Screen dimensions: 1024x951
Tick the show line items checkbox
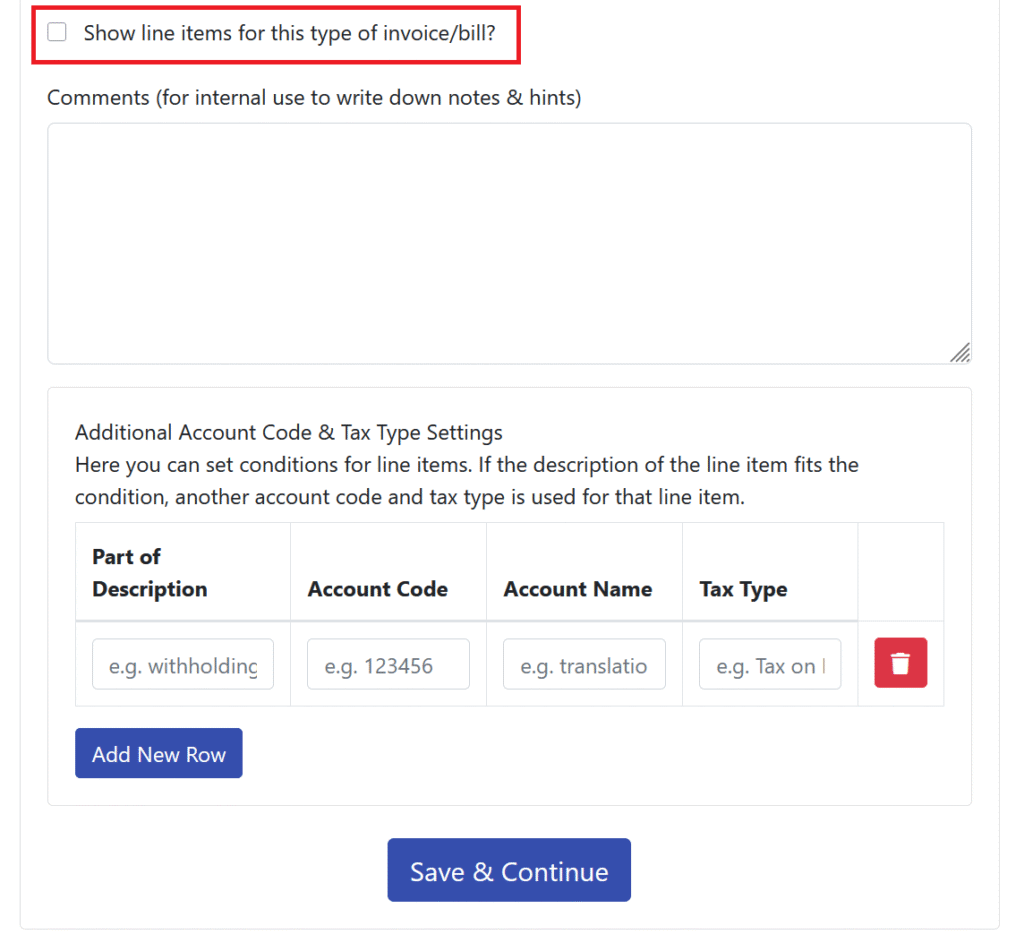click(x=57, y=32)
